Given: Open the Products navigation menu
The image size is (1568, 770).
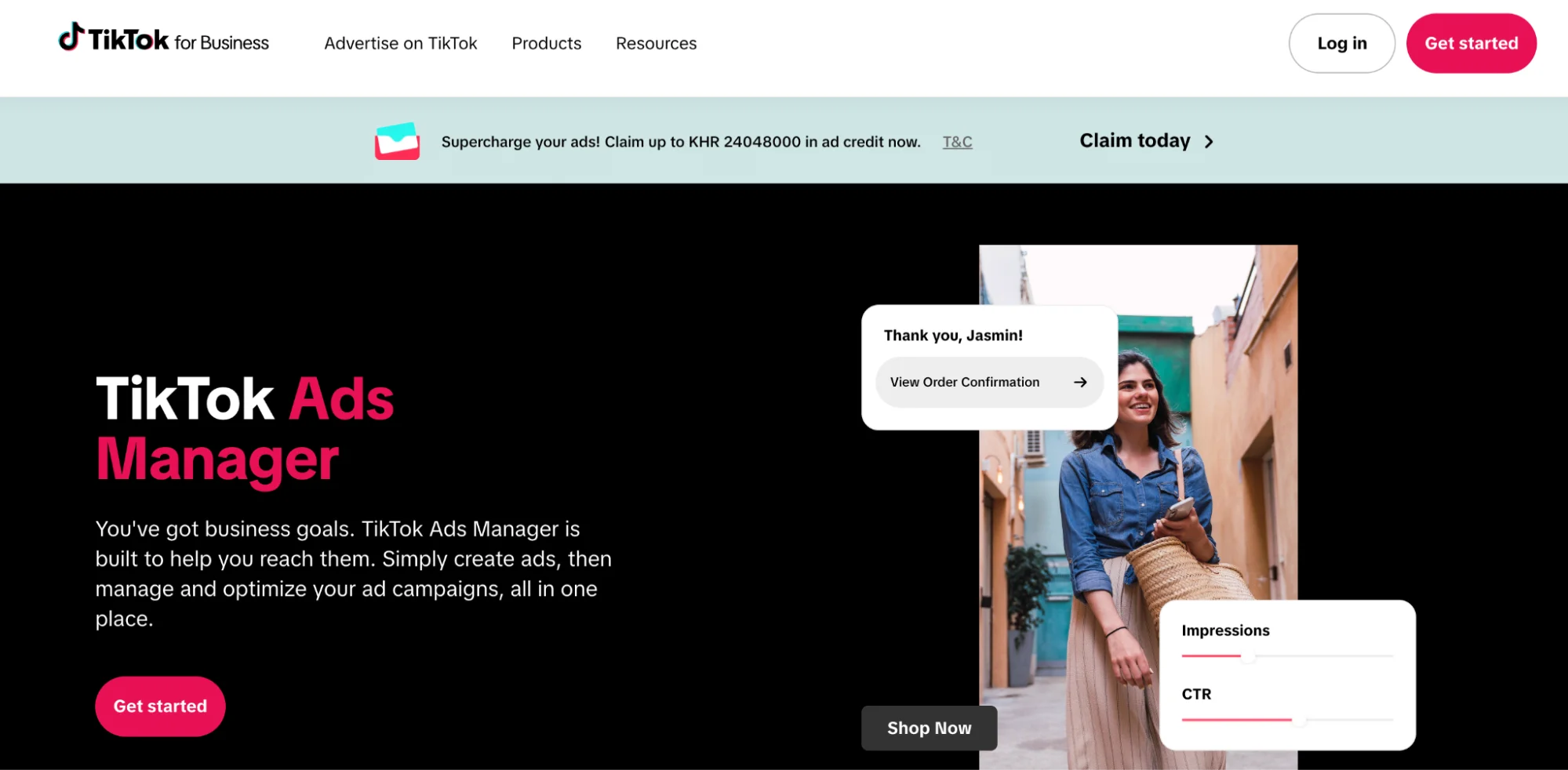Looking at the screenshot, I should (546, 43).
